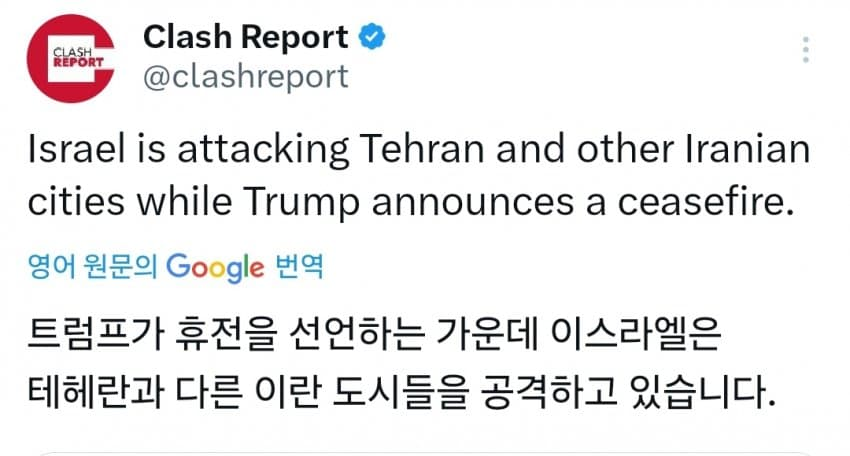This screenshot has height=456, width=850.
Task: Click the Google logo in translation line
Action: coord(215,267)
